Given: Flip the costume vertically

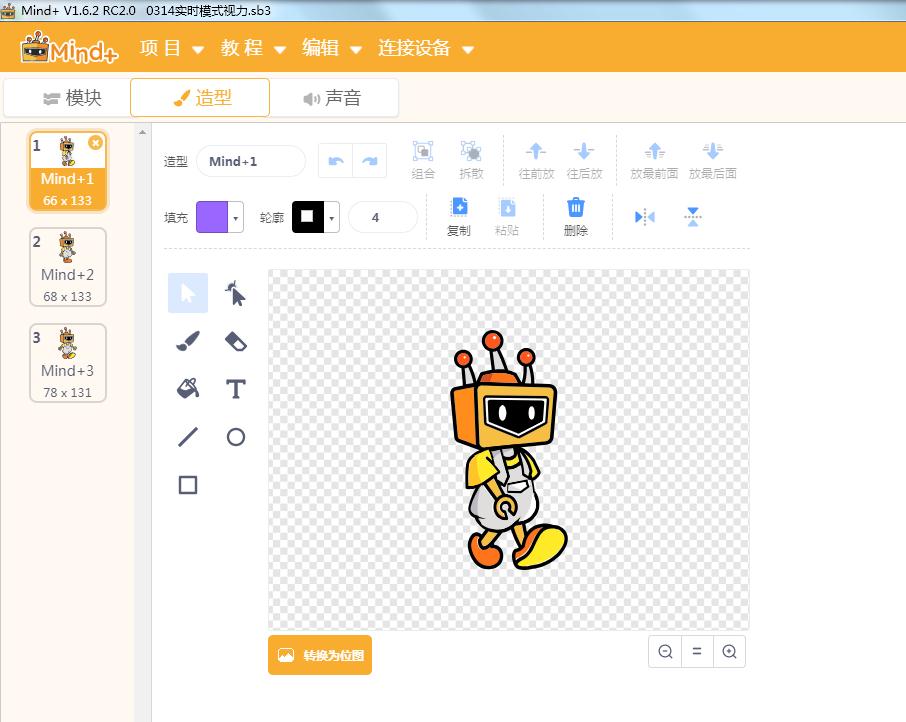Looking at the screenshot, I should click(692, 217).
